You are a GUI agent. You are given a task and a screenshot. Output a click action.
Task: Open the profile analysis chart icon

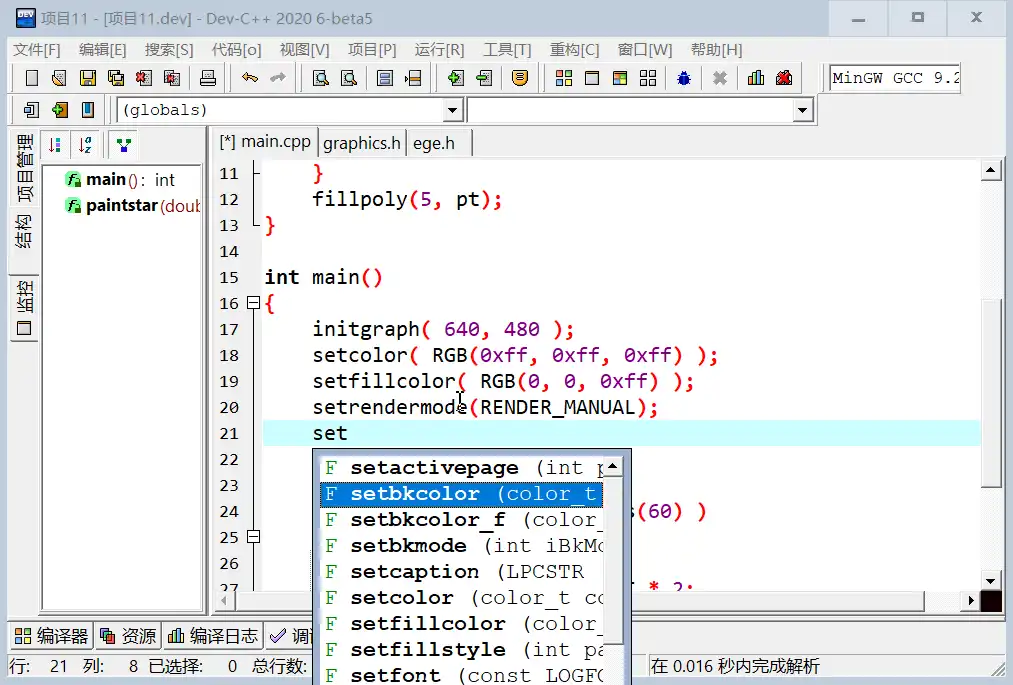click(756, 78)
